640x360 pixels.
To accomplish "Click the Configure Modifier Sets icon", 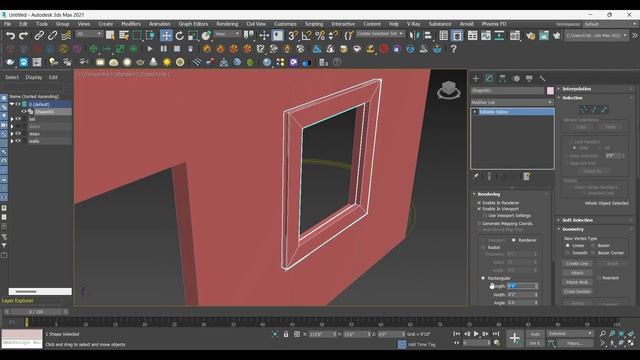I will 527,176.
